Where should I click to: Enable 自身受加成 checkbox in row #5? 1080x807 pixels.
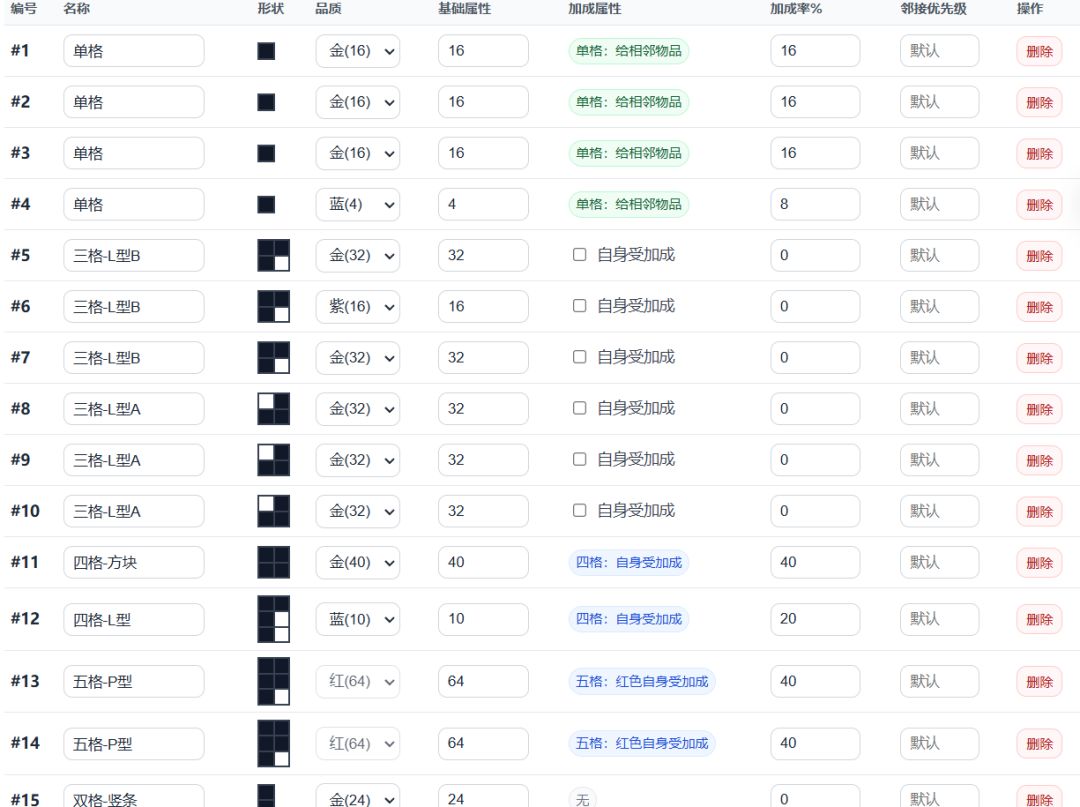click(x=580, y=255)
